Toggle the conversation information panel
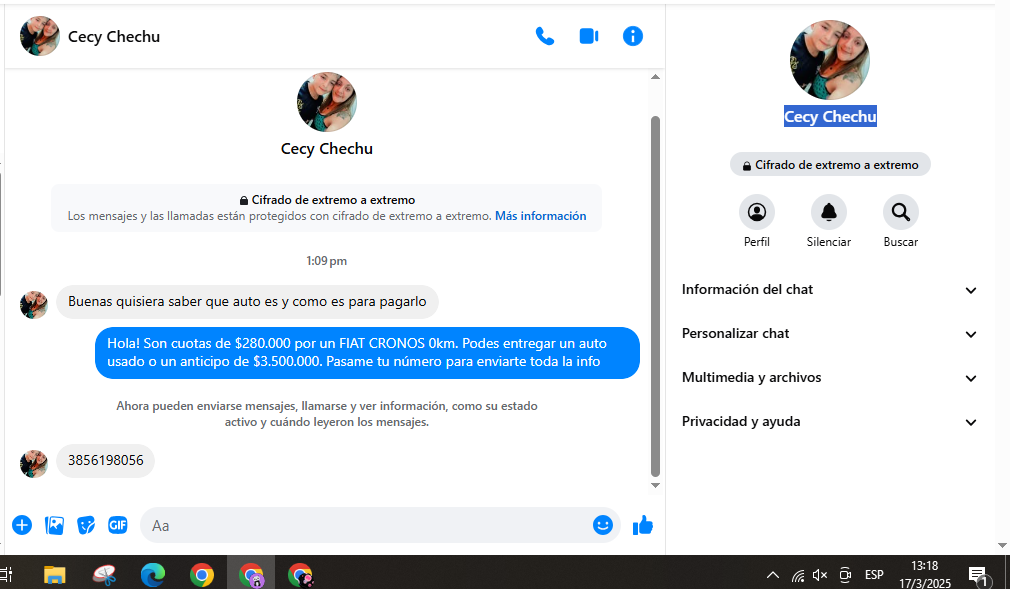The image size is (1010, 589). [633, 36]
